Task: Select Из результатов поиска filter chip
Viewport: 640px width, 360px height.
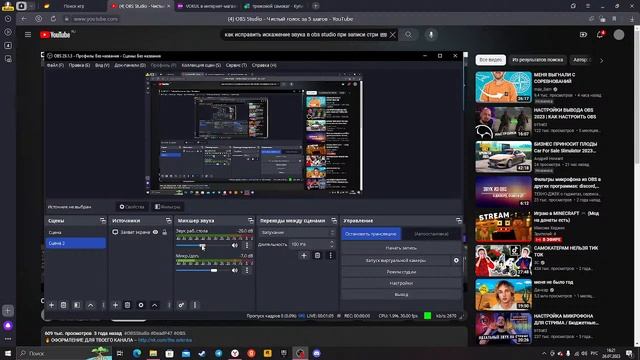Action: pos(538,60)
